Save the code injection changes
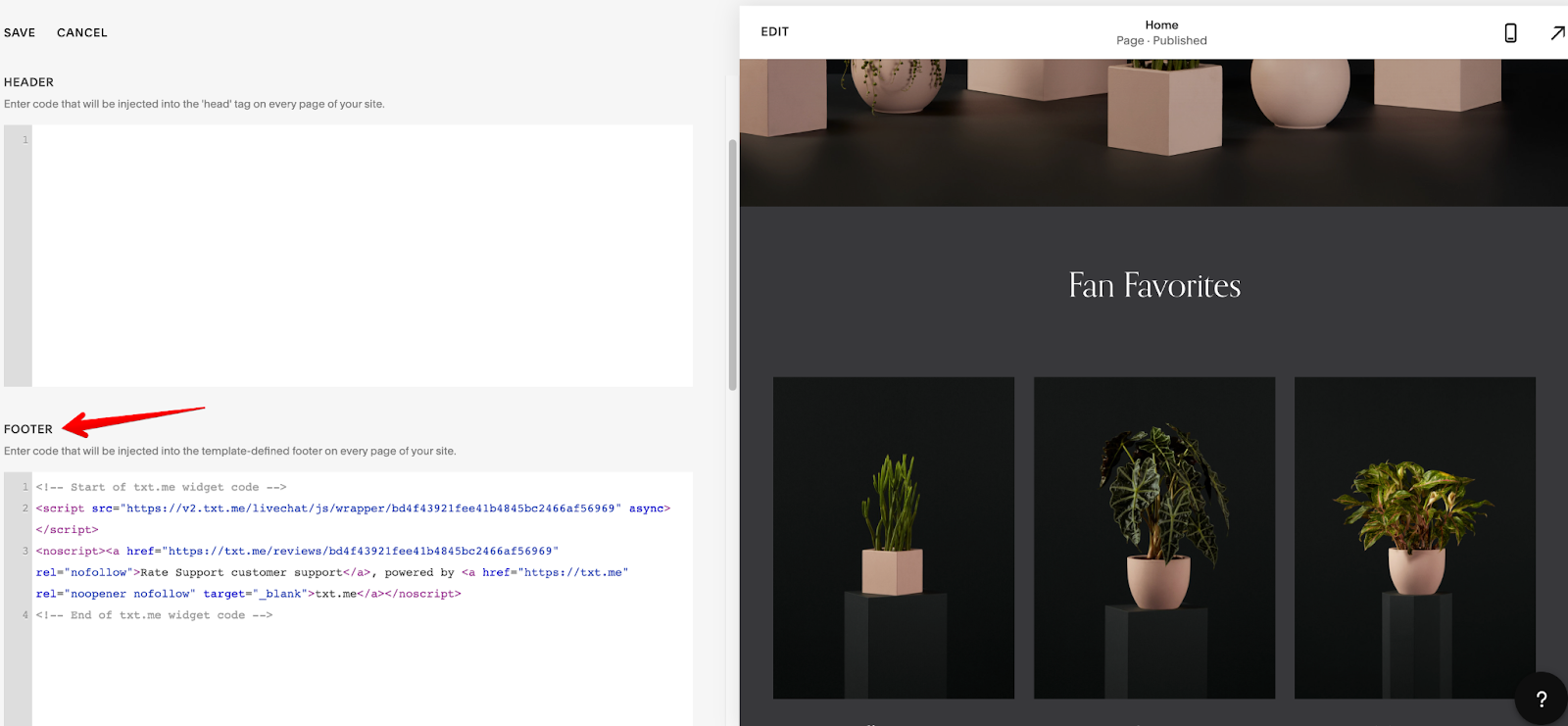 tap(20, 32)
